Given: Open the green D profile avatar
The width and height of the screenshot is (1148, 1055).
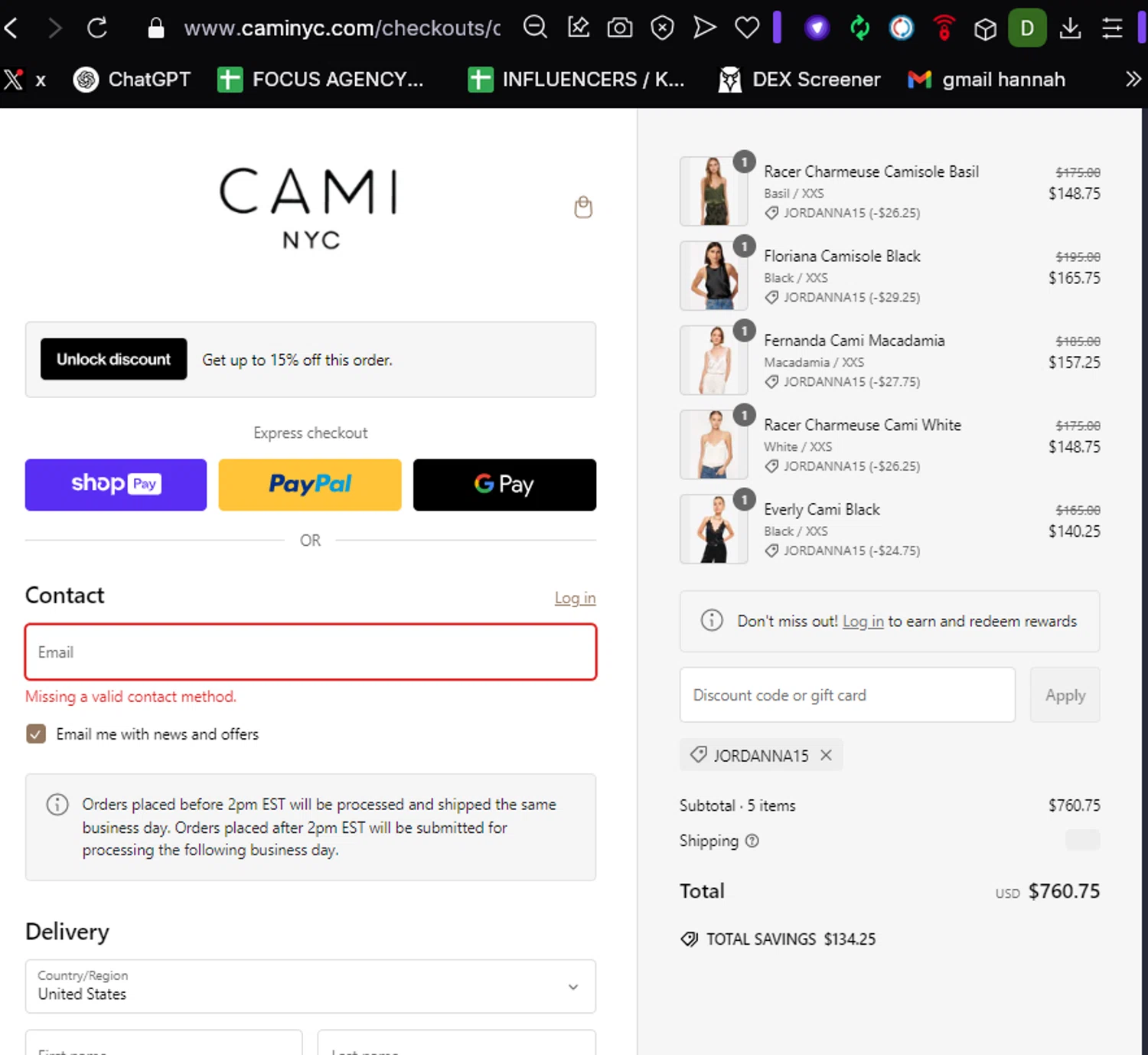Looking at the screenshot, I should (x=1027, y=28).
